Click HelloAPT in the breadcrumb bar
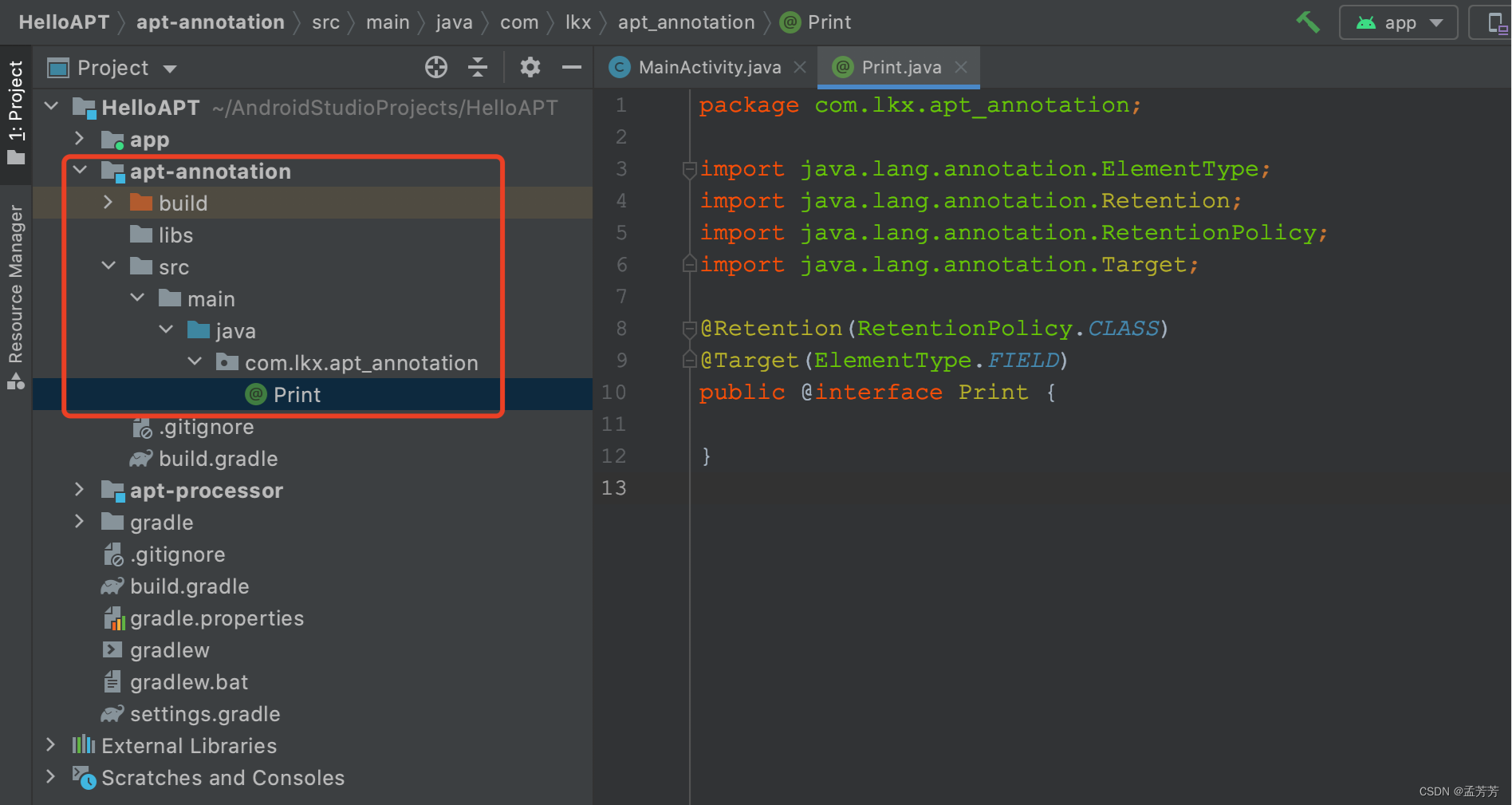 64,22
